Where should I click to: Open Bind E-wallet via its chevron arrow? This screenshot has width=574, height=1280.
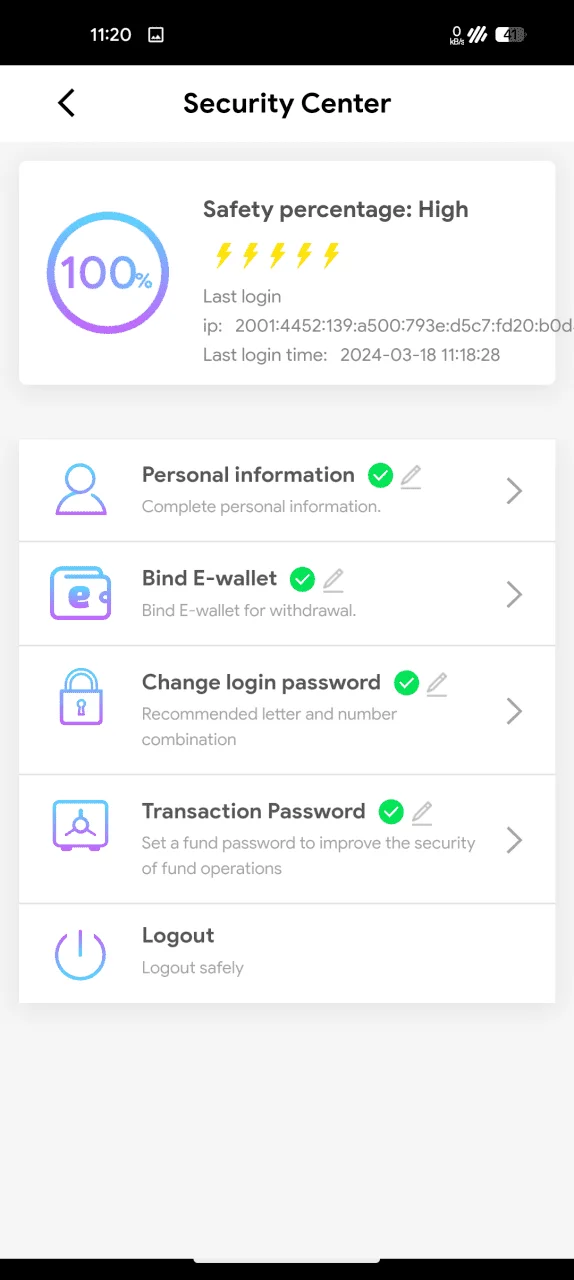click(x=514, y=595)
